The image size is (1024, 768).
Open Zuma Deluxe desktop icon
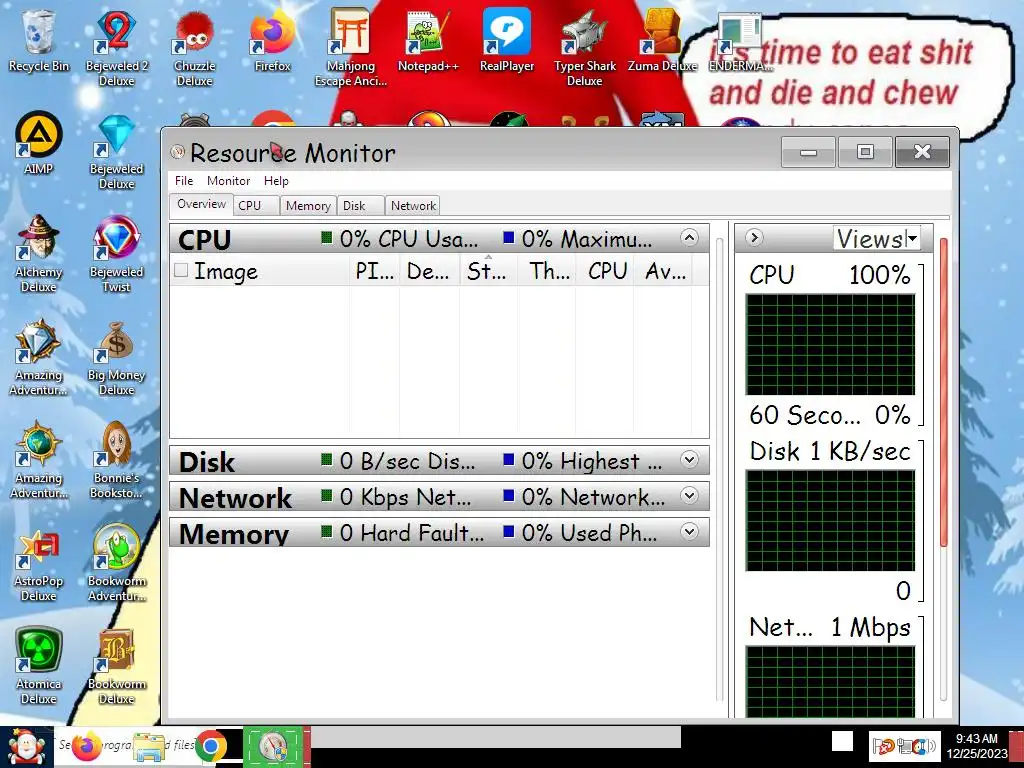[662, 40]
